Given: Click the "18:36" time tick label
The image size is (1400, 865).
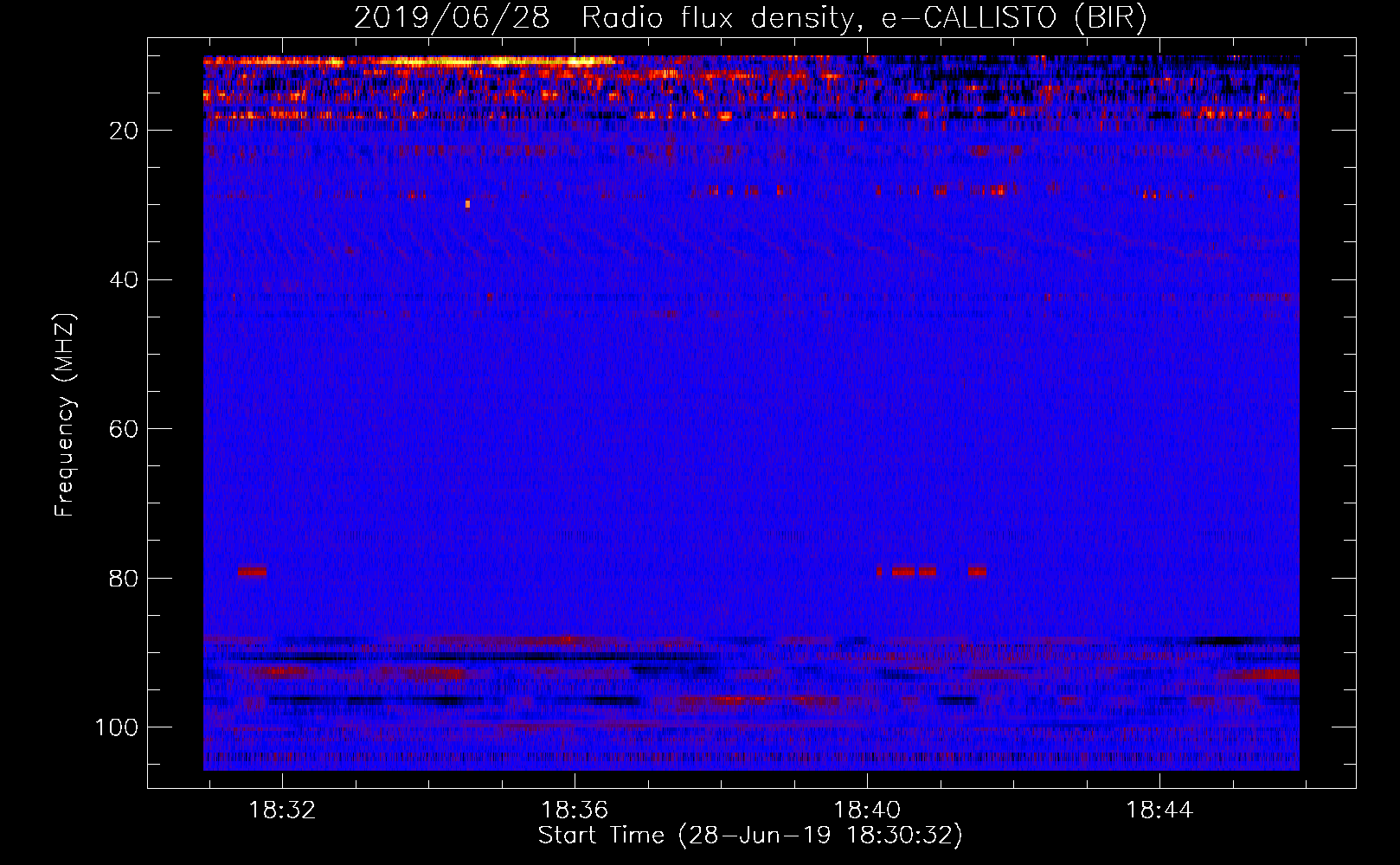Looking at the screenshot, I should click(575, 811).
